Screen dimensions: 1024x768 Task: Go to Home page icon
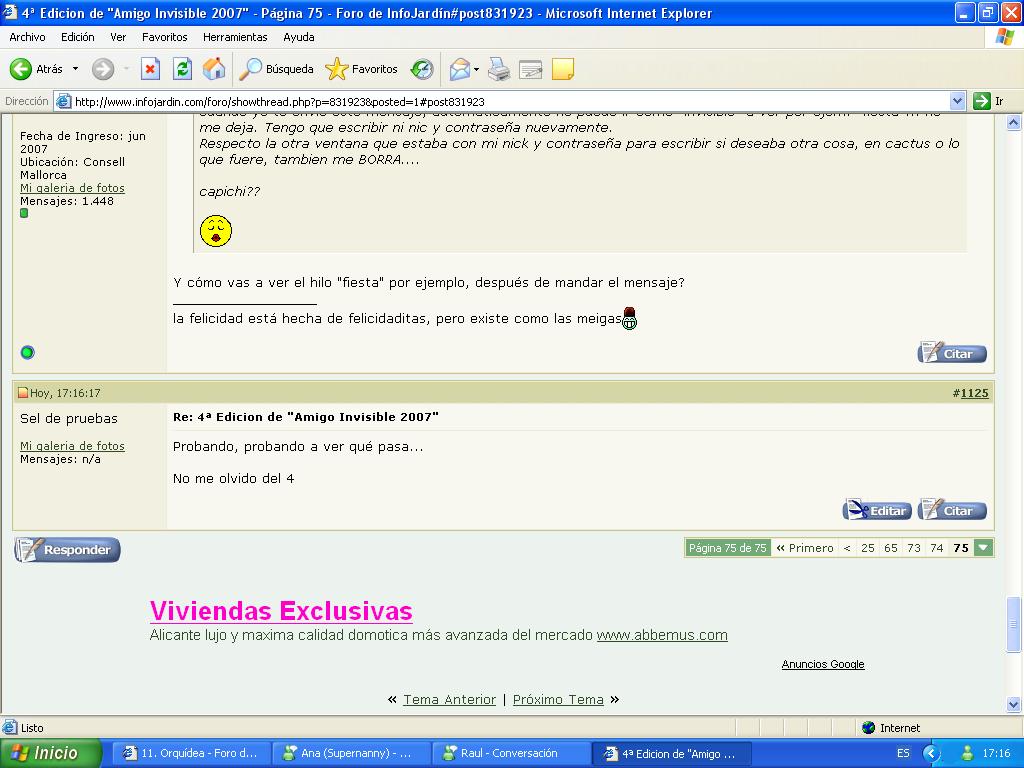(x=214, y=69)
